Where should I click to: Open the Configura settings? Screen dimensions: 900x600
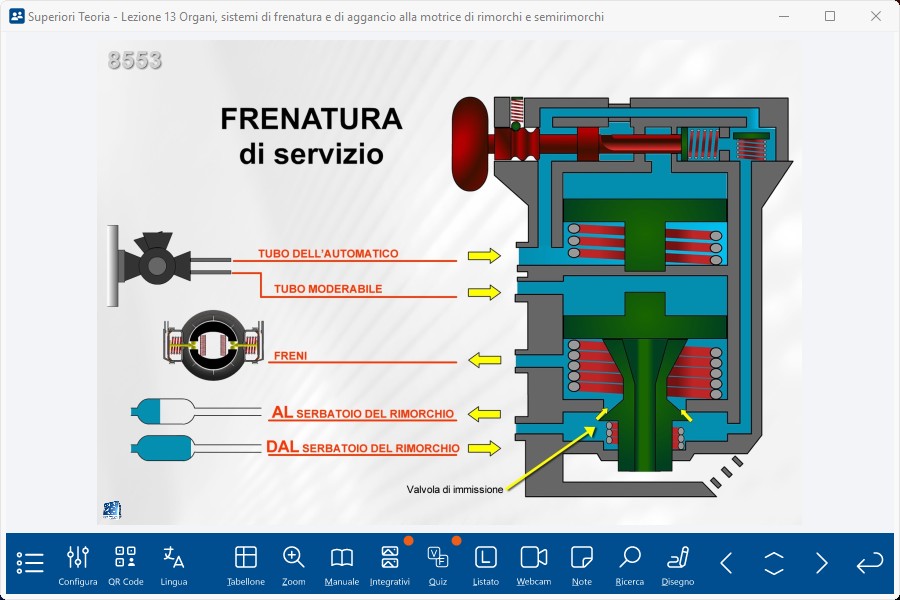pyautogui.click(x=78, y=564)
